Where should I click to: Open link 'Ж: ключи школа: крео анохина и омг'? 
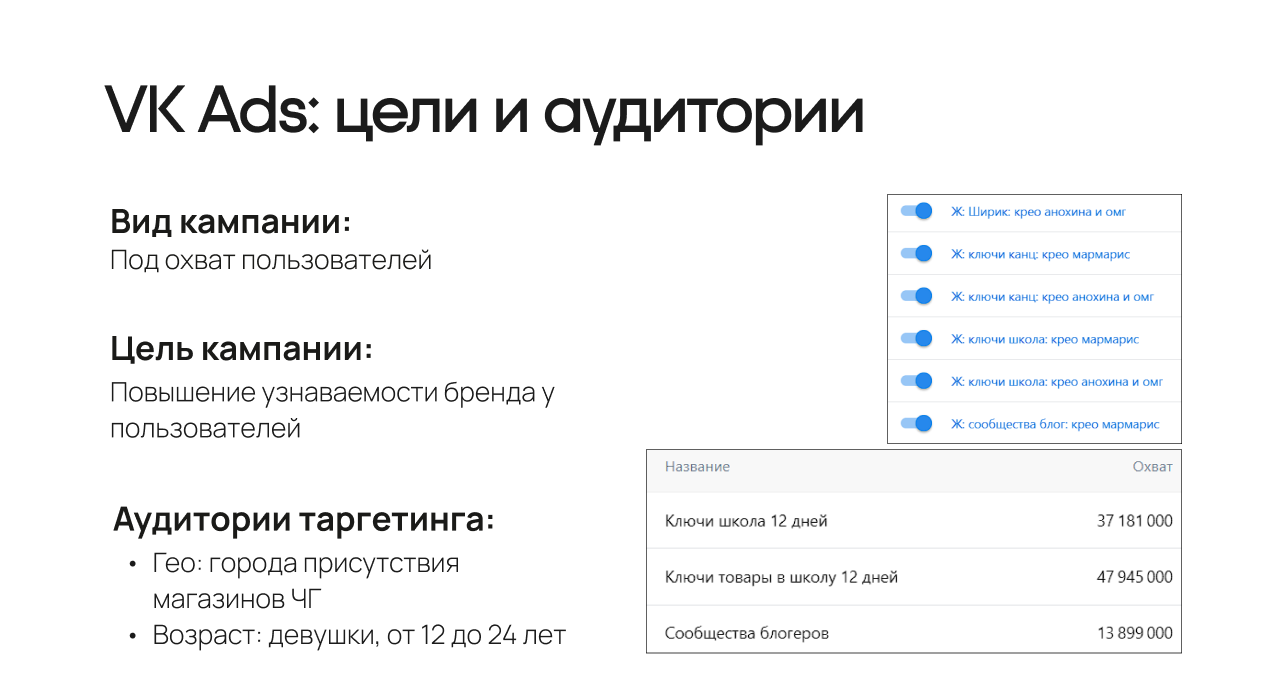click(1056, 381)
